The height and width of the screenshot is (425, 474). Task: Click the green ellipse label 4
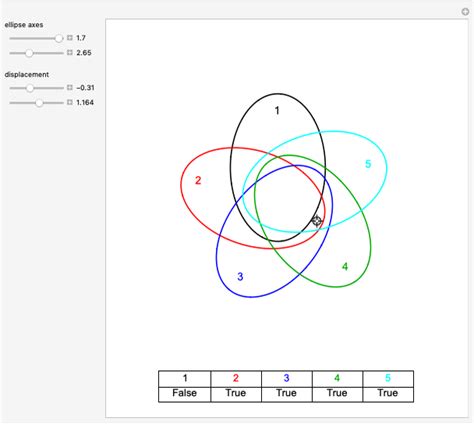click(x=345, y=267)
